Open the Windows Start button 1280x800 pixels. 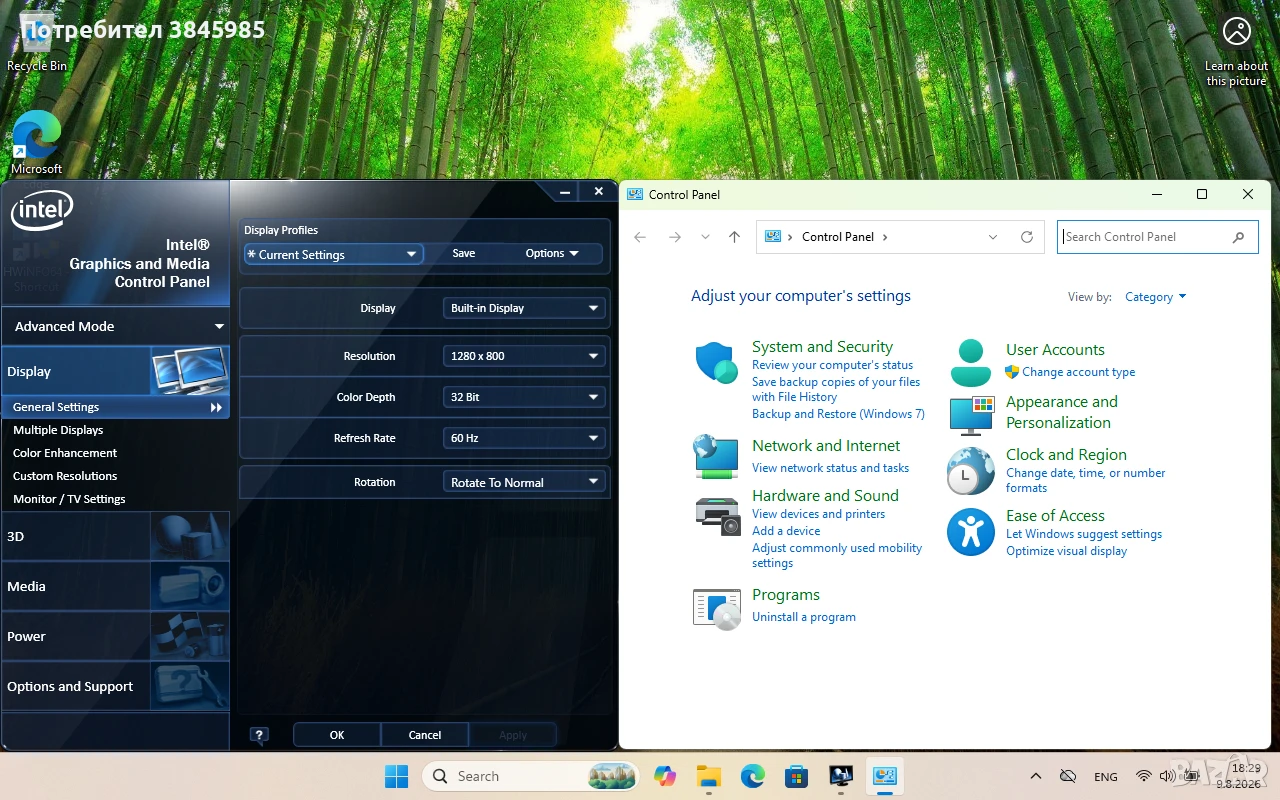coord(397,776)
